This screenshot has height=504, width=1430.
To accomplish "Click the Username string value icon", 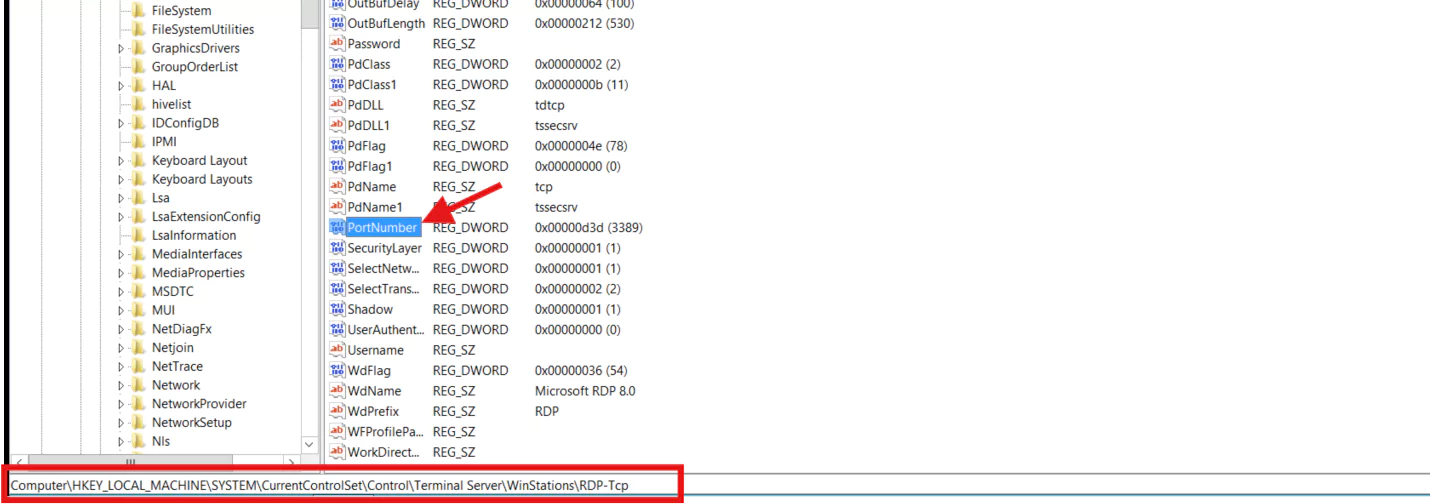I will pyautogui.click(x=337, y=350).
